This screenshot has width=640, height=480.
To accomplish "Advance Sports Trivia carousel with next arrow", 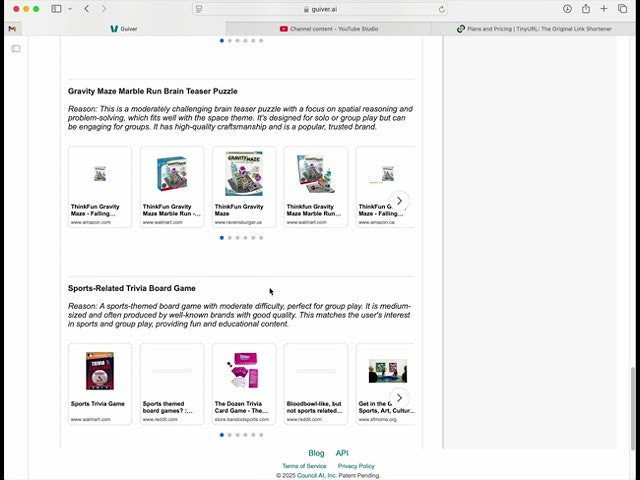I will 399,398.
